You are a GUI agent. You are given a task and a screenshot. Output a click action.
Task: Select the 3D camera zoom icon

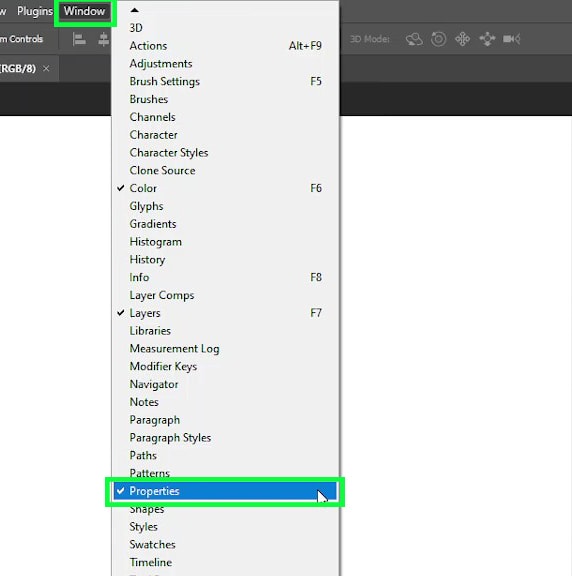pyautogui.click(x=511, y=39)
